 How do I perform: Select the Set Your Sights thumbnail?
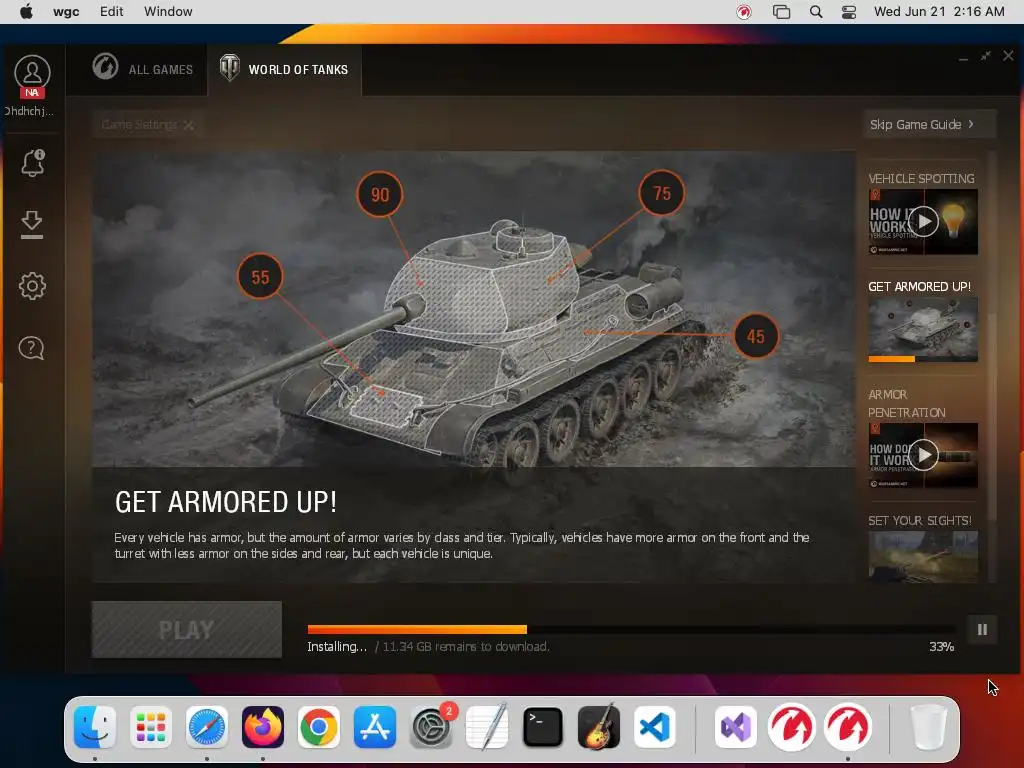click(923, 555)
